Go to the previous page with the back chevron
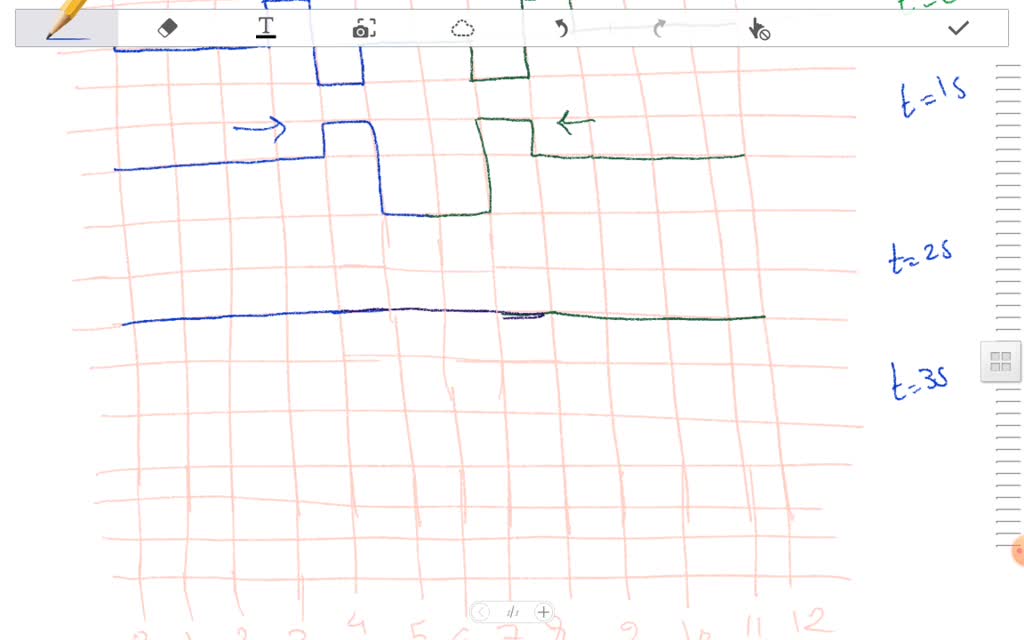The width and height of the screenshot is (1024, 640). [x=483, y=611]
